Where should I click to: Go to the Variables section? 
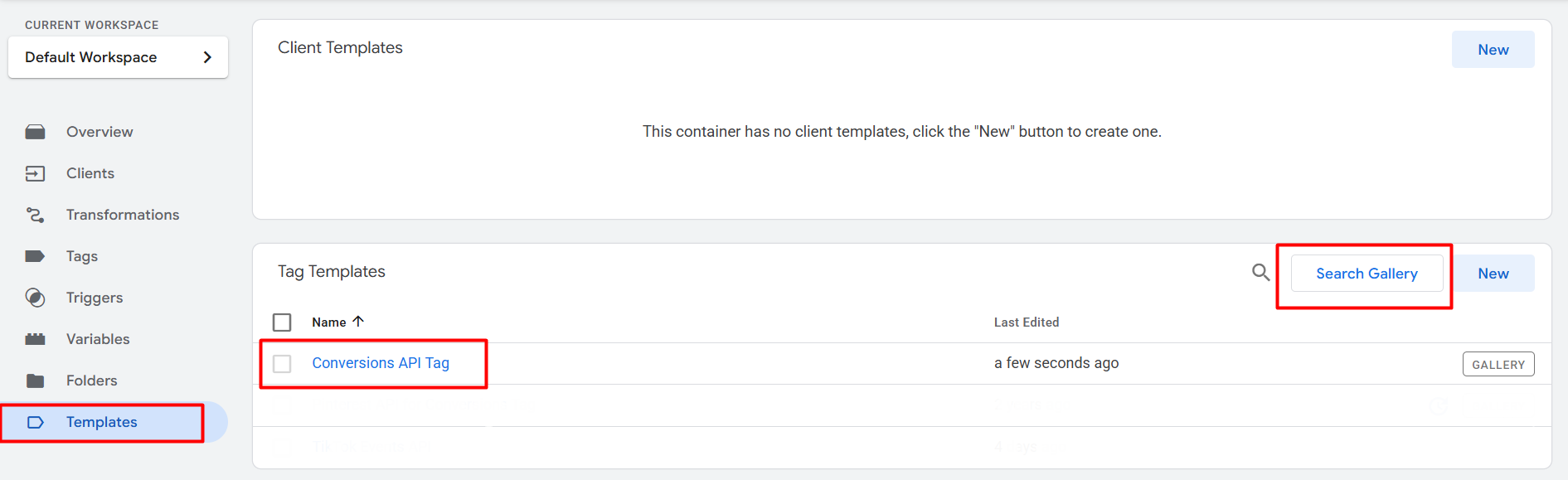[x=98, y=339]
